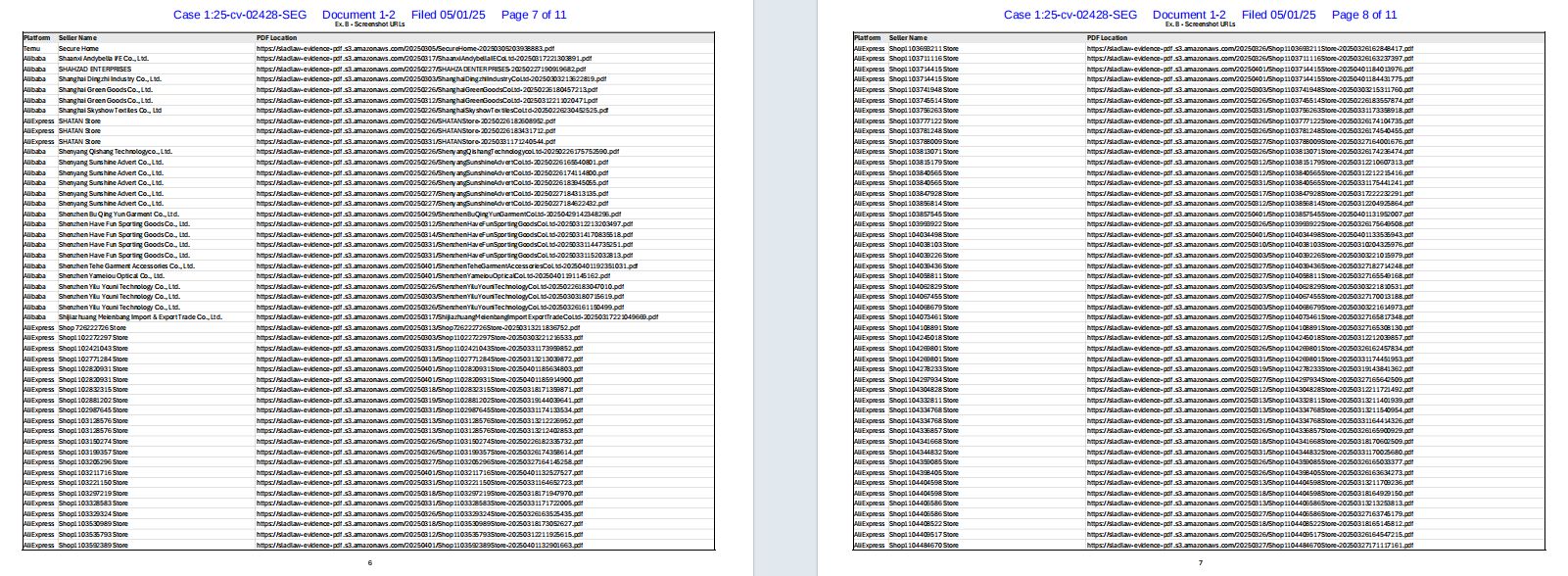This screenshot has width=1568, height=576.
Task: Click the Shenyang Qishang Technology seller name
Action: point(115,152)
